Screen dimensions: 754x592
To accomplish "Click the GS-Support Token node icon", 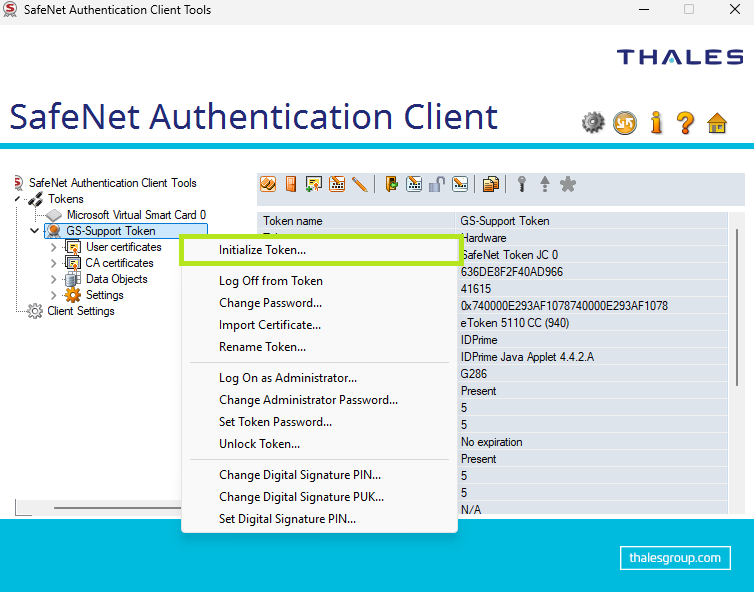I will click(54, 231).
